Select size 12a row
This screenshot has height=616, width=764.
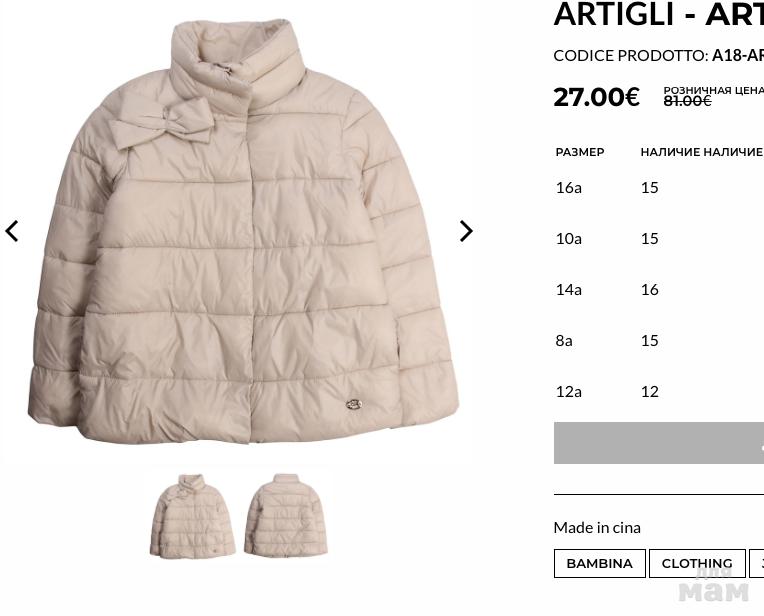tap(659, 392)
